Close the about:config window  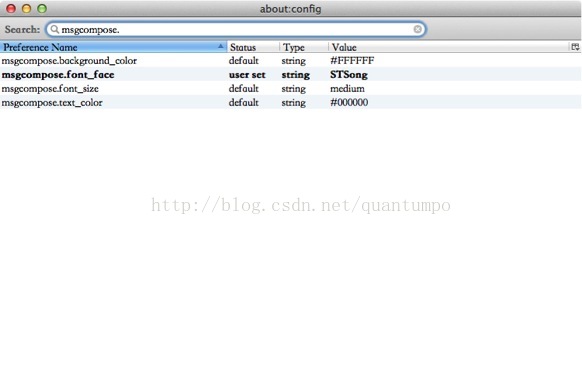11,9
